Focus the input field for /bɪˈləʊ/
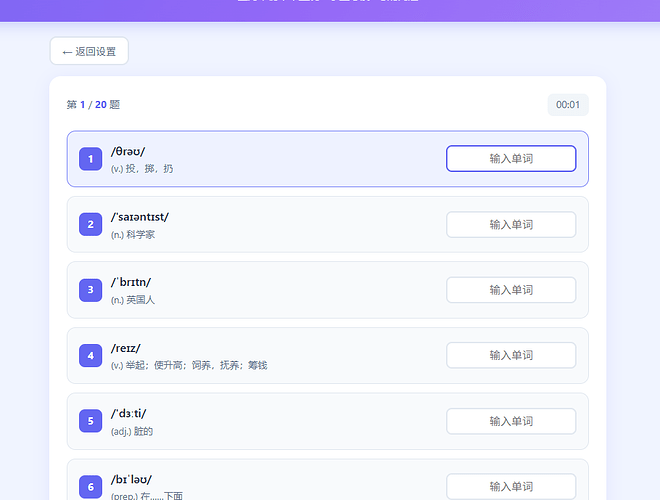This screenshot has height=500, width=660. (x=510, y=487)
